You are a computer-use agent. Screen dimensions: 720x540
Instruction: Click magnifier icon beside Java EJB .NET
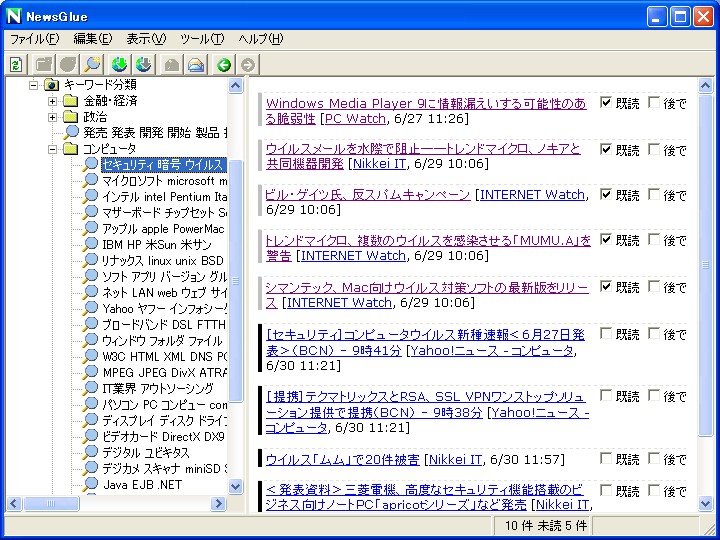coord(90,484)
